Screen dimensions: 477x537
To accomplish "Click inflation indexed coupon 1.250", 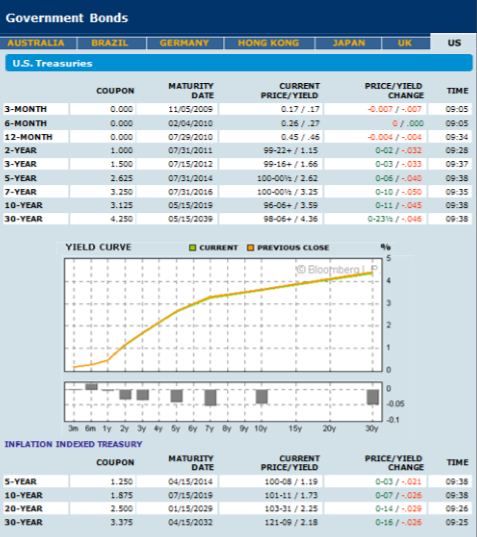I will pyautogui.click(x=122, y=482).
